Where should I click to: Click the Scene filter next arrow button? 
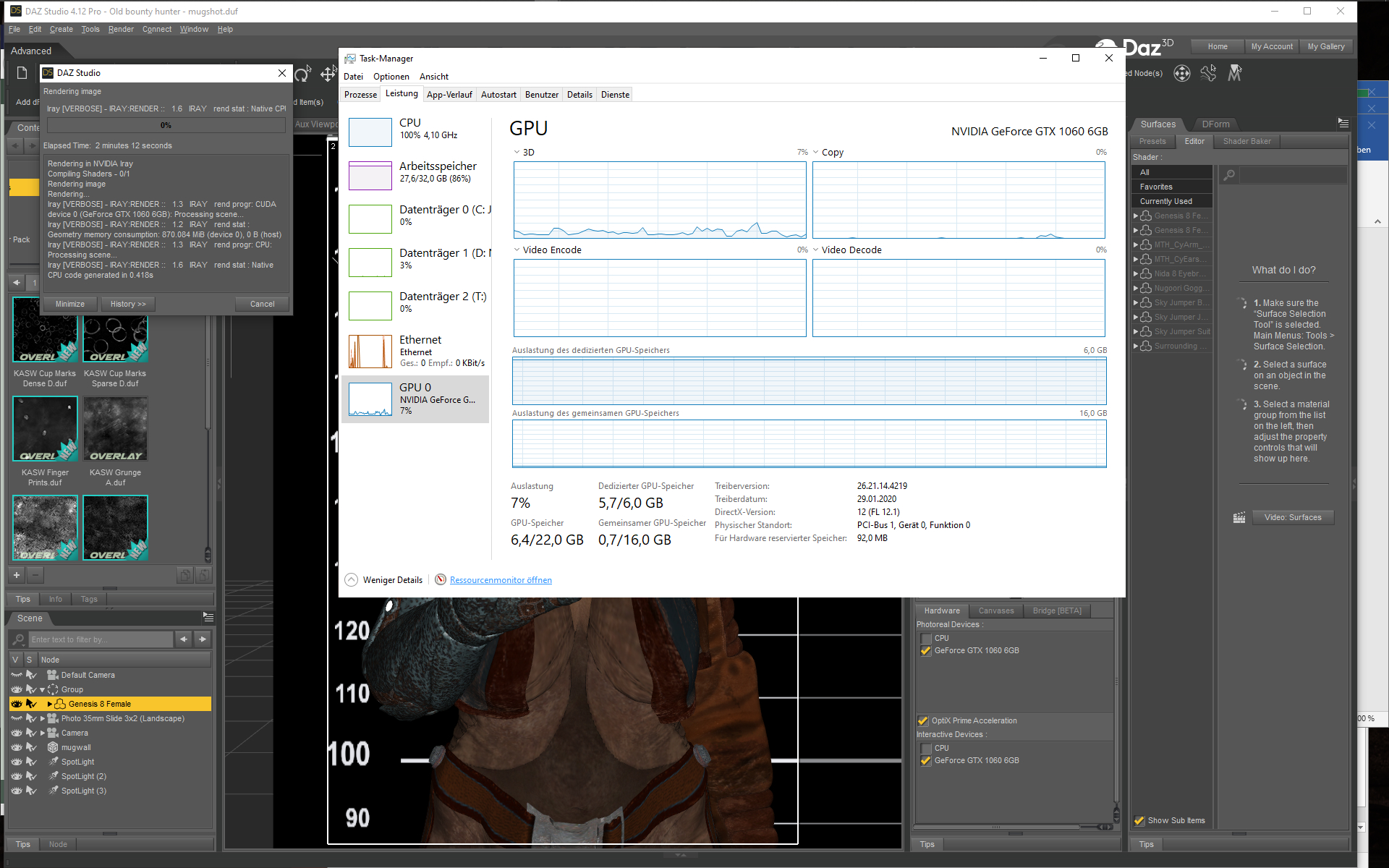203,639
